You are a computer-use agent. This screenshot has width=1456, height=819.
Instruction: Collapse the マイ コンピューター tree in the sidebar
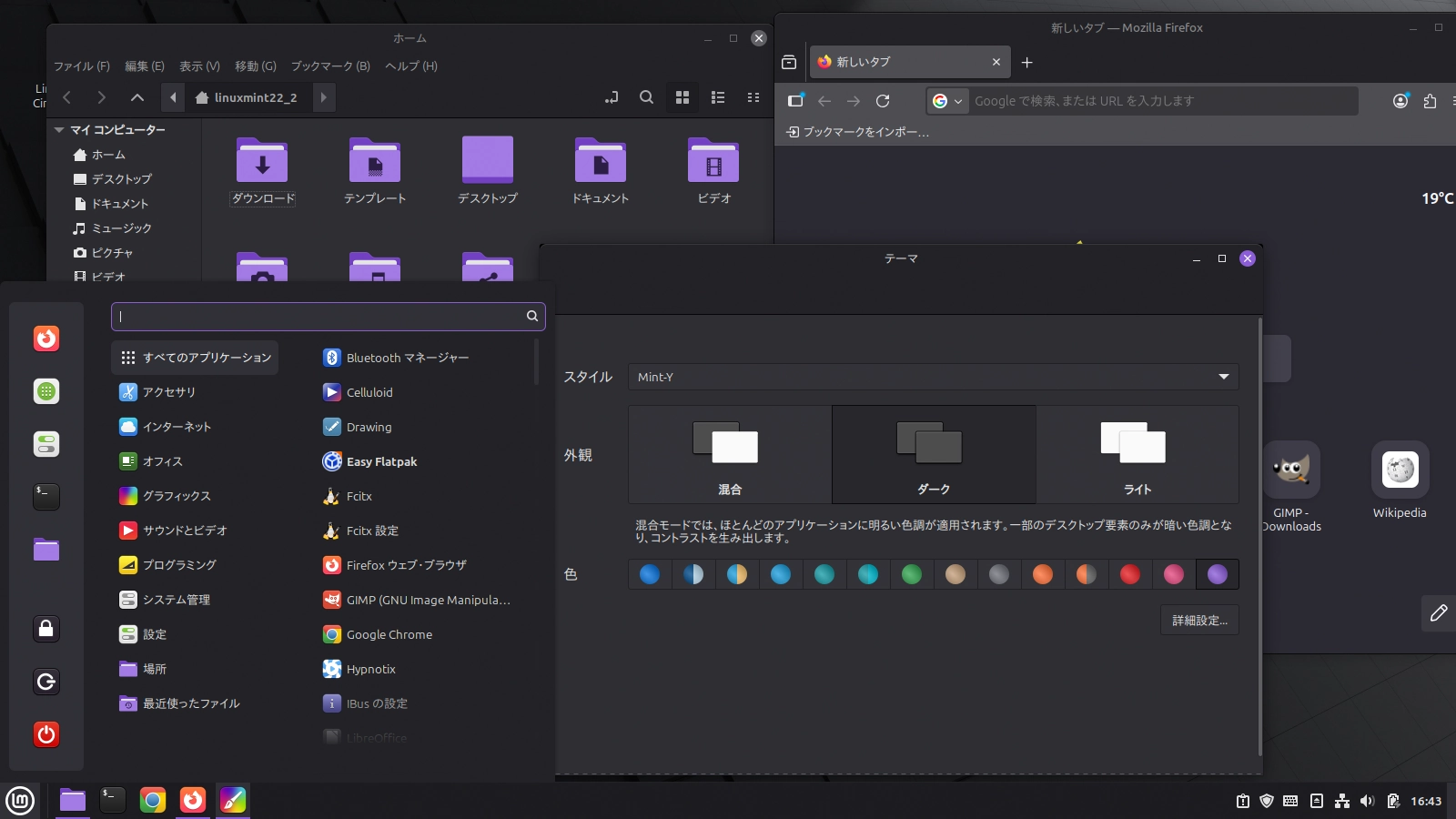coord(57,129)
